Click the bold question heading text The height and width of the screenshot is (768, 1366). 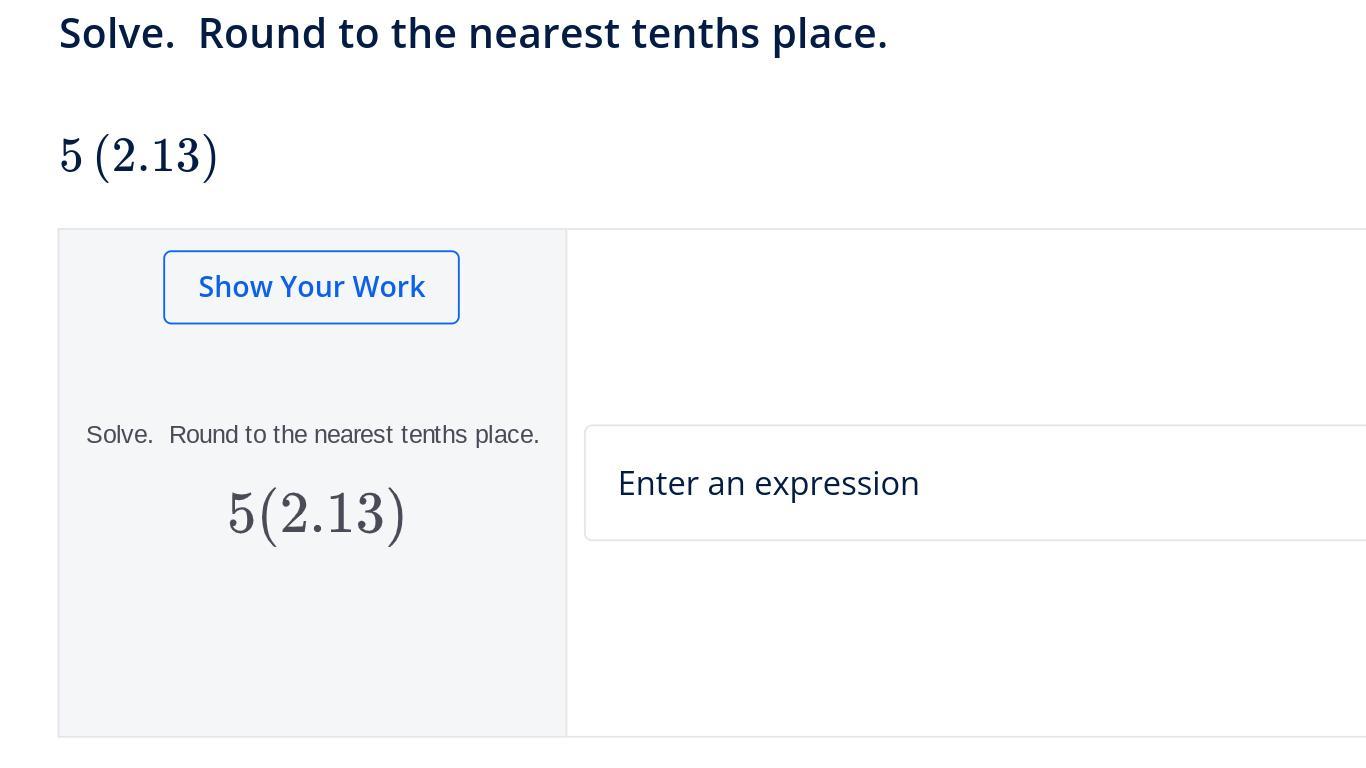pyautogui.click(x=473, y=34)
